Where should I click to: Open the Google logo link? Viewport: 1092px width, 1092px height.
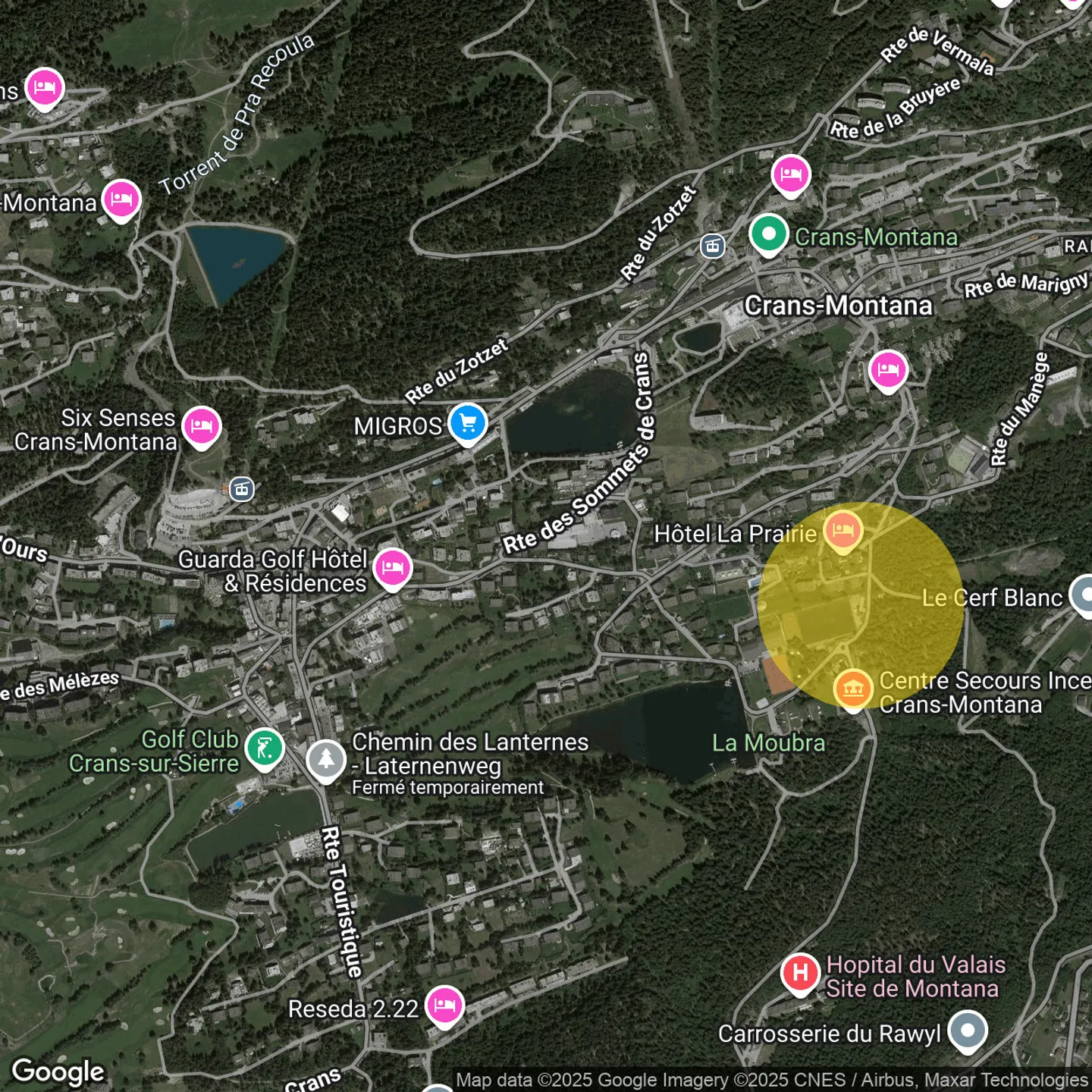[58, 1072]
